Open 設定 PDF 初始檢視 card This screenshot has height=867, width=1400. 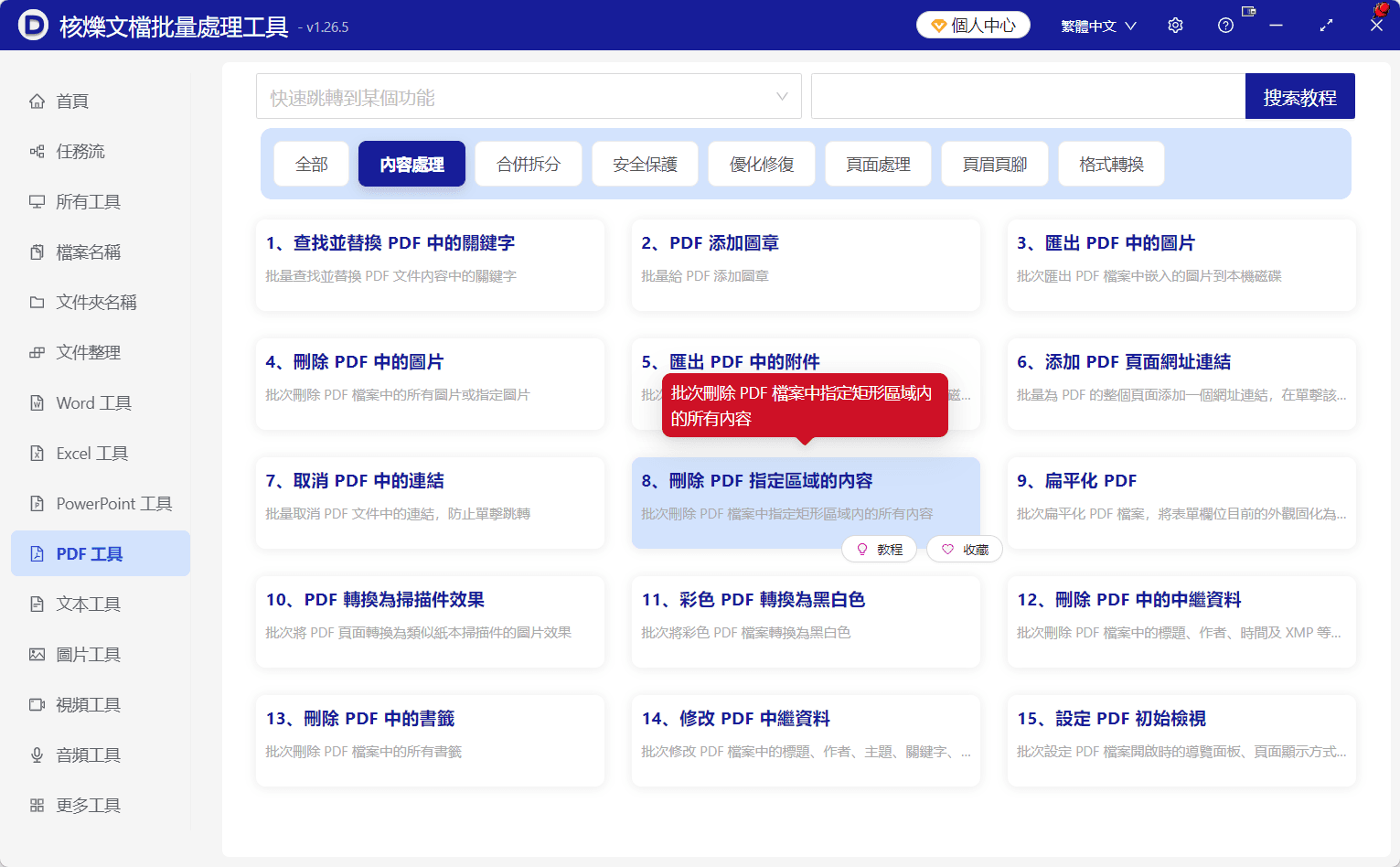point(1181,741)
